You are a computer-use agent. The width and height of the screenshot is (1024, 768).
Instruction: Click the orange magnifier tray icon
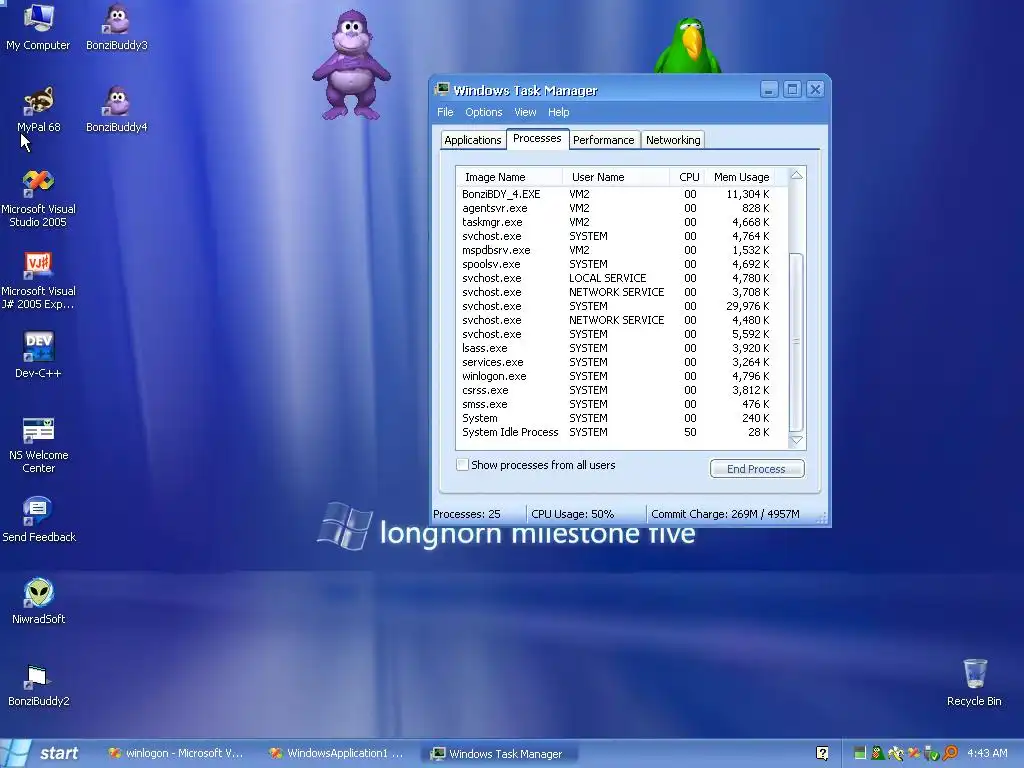[950, 753]
